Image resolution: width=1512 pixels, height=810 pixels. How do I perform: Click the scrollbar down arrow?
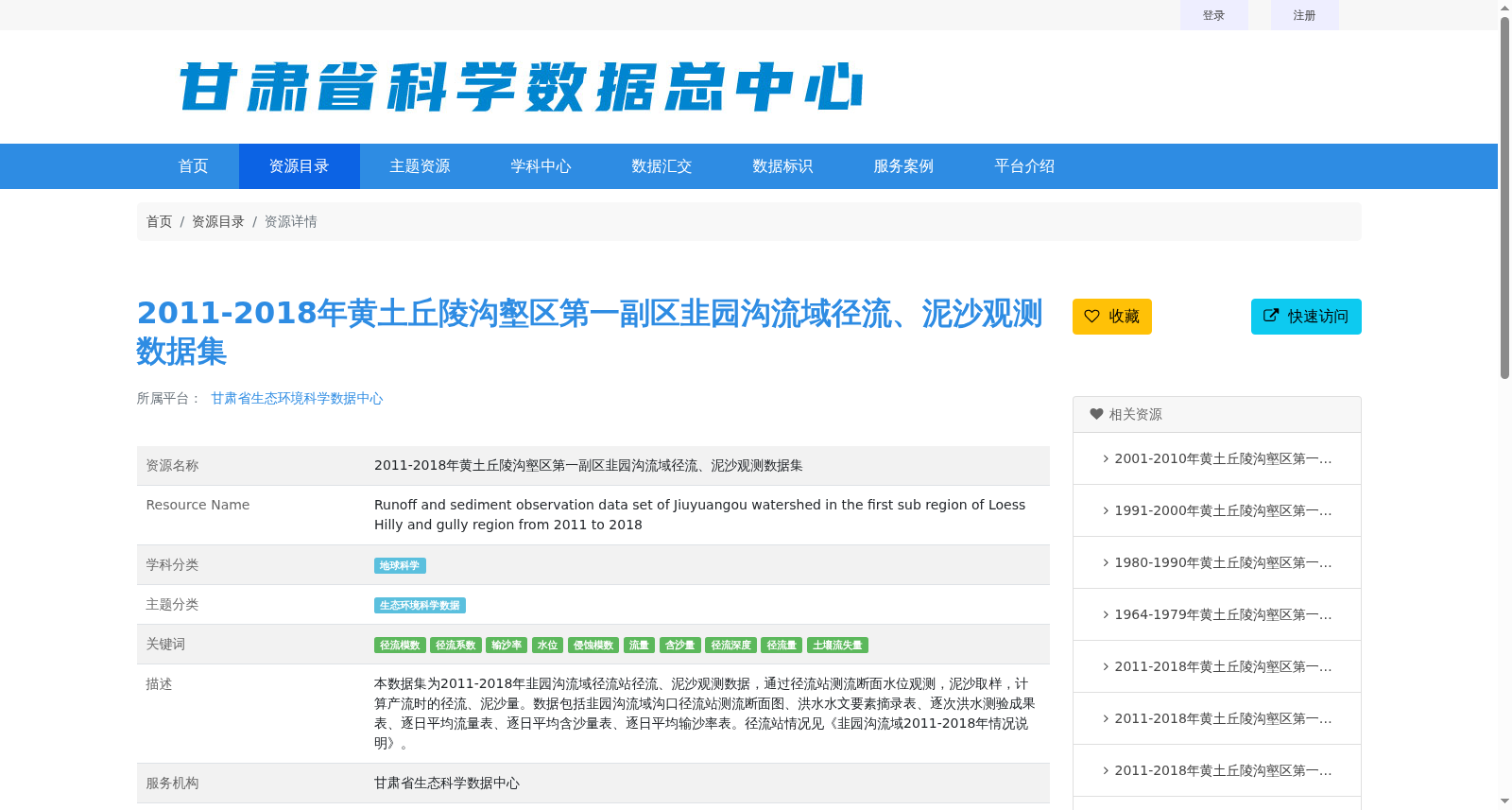point(1504,801)
